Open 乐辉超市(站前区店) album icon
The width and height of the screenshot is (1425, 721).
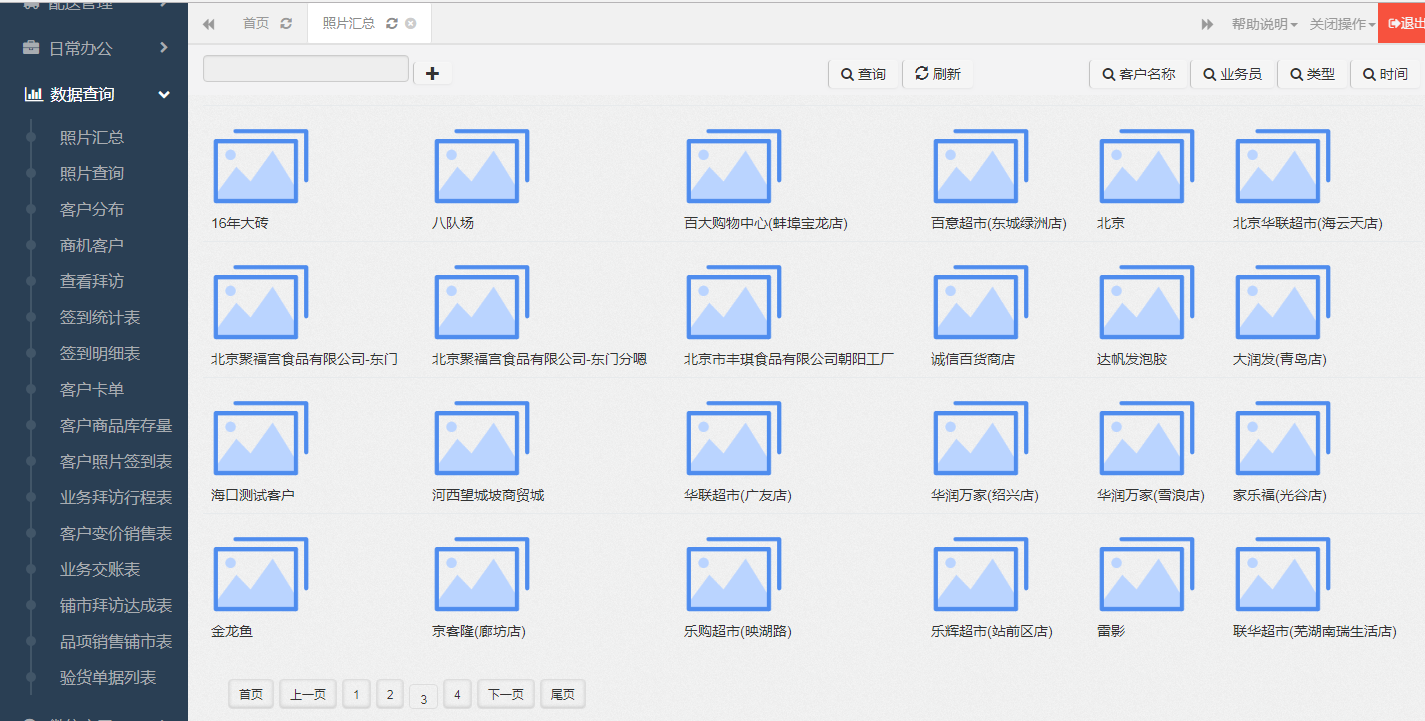(x=980, y=574)
